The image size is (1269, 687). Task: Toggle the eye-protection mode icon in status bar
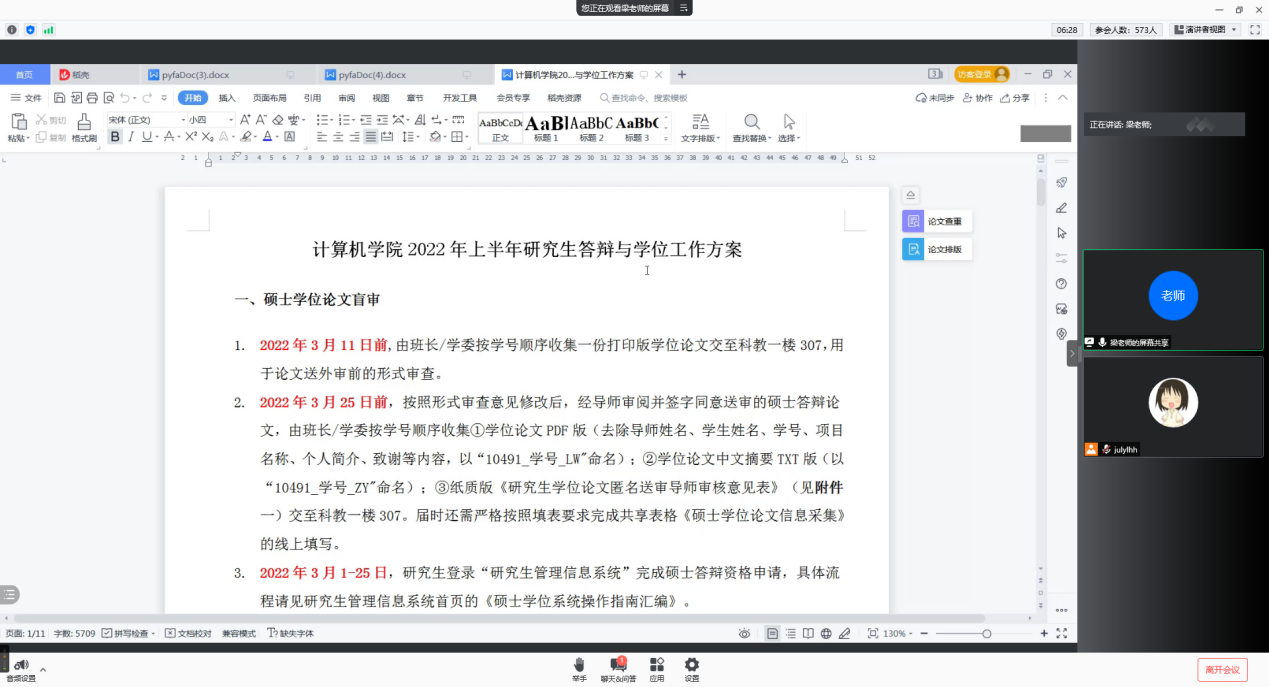tap(744, 633)
